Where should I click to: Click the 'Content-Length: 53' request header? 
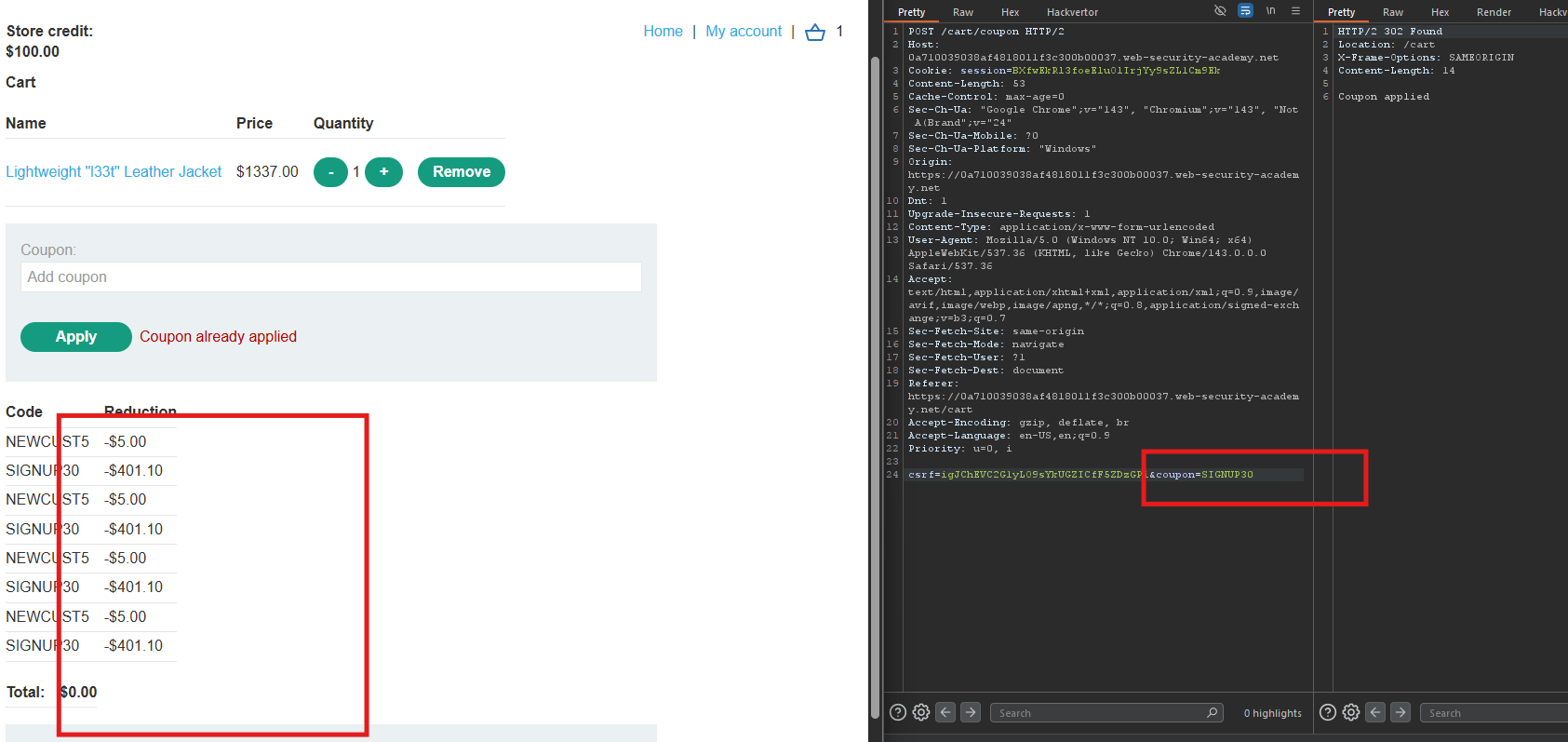click(x=967, y=84)
